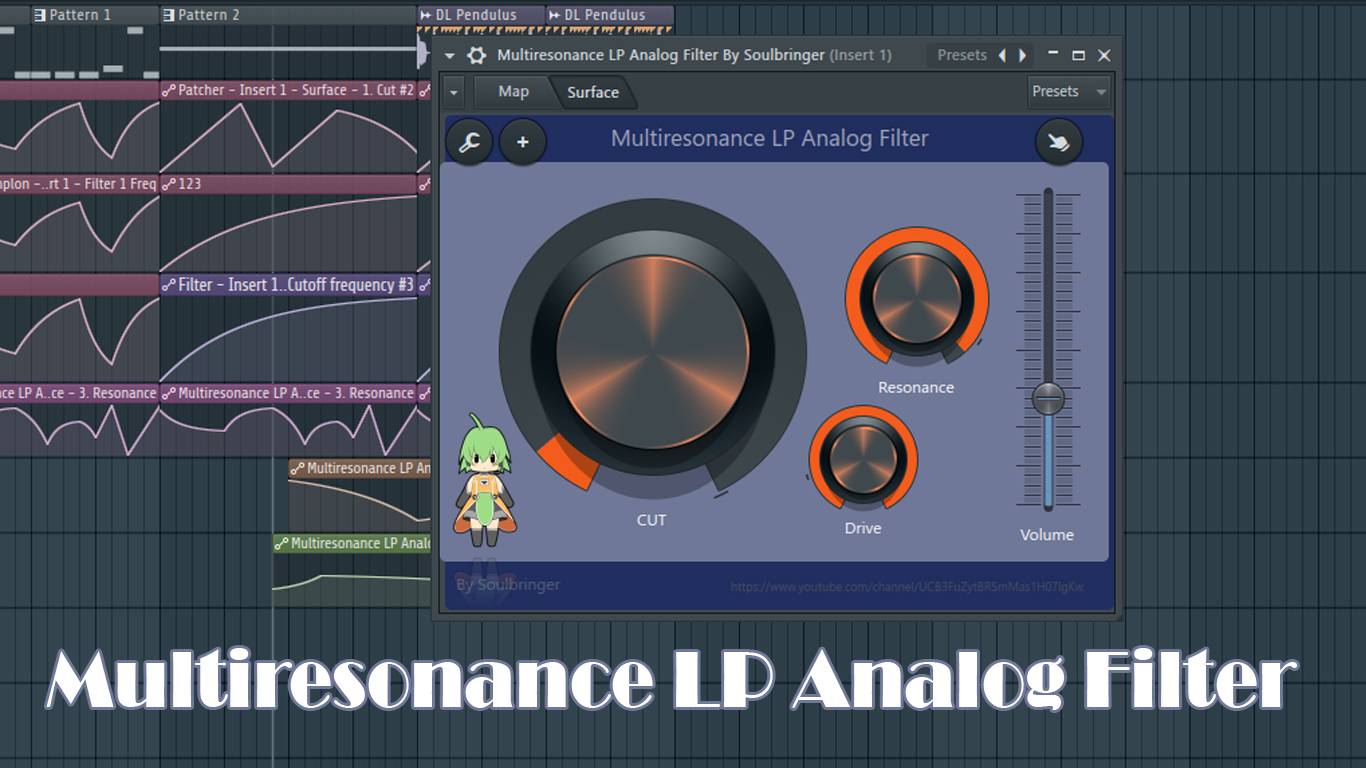The width and height of the screenshot is (1366, 768).
Task: Click the 'Resonance' knob label
Action: (x=916, y=387)
